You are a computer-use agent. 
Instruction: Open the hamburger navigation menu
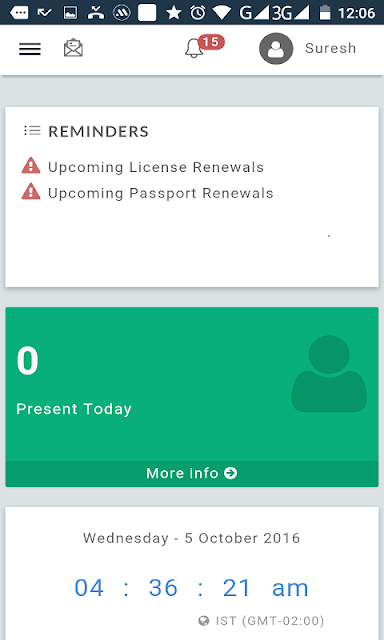tap(30, 49)
